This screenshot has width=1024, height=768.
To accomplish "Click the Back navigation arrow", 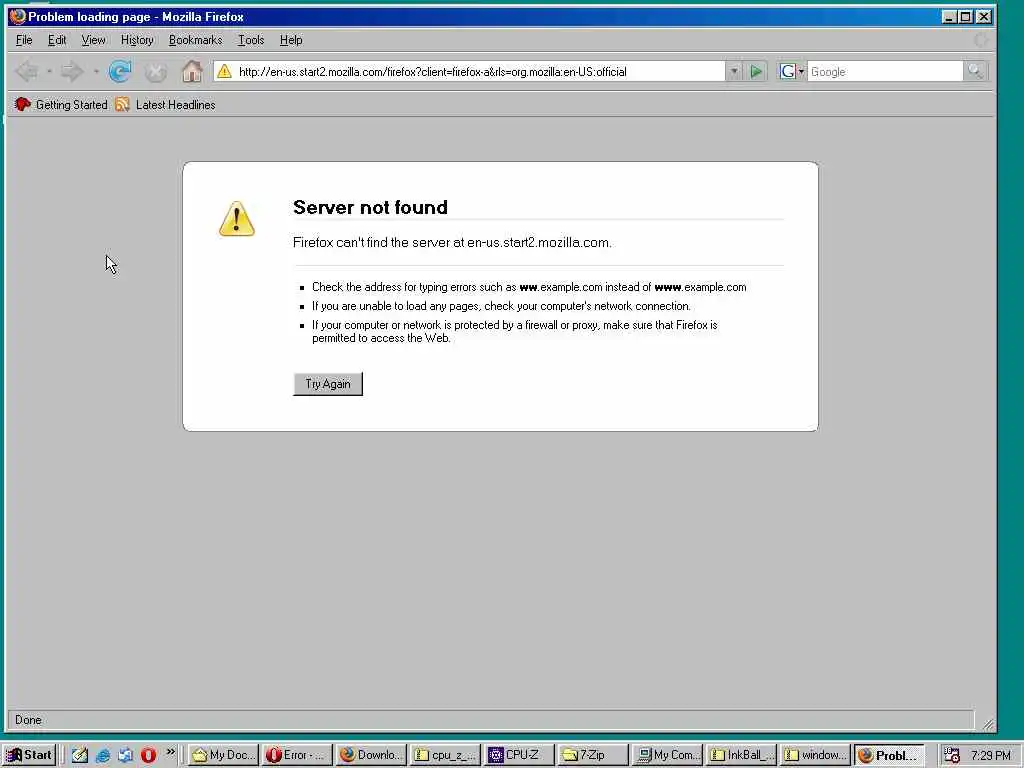I will point(26,71).
